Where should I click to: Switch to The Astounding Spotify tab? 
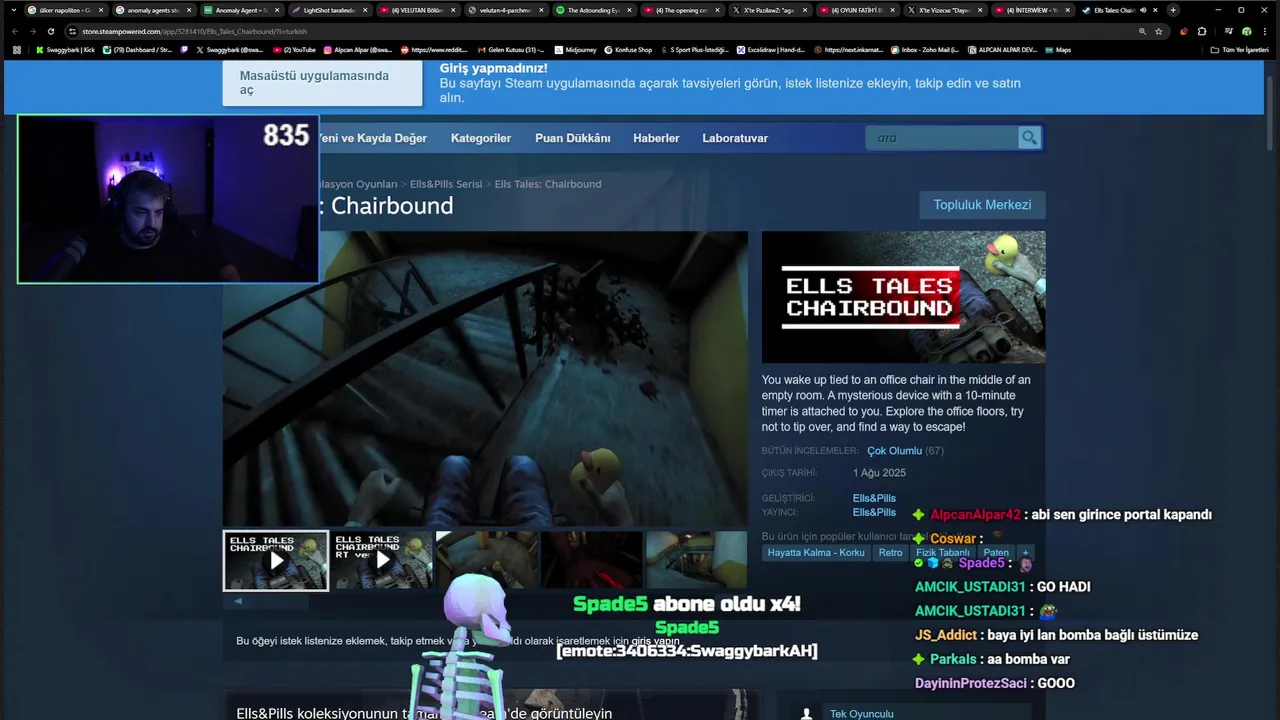coord(593,10)
